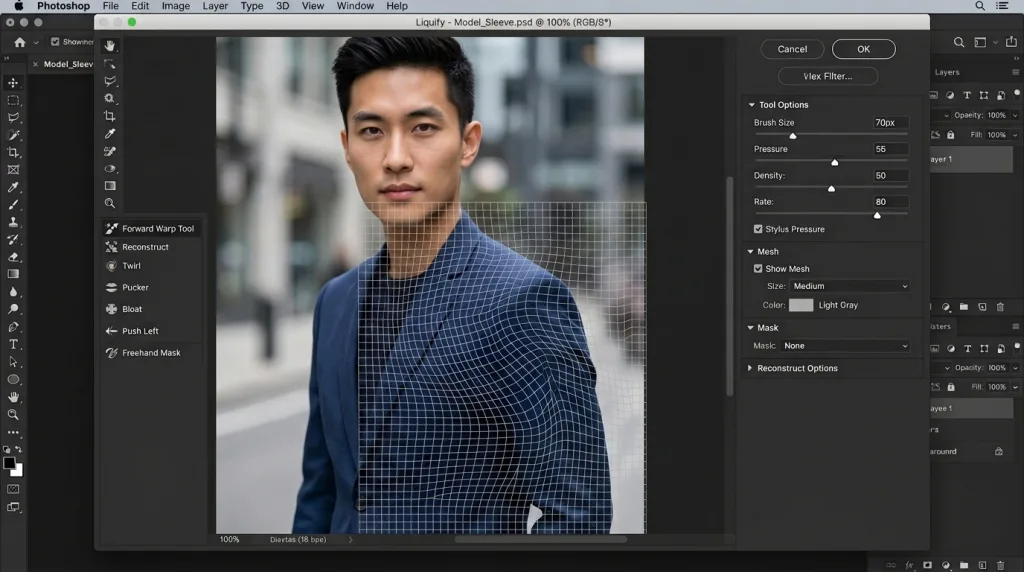Screen dimensions: 1024x572
Task: Select the Photoshop Hand tool
Action: tap(13, 397)
